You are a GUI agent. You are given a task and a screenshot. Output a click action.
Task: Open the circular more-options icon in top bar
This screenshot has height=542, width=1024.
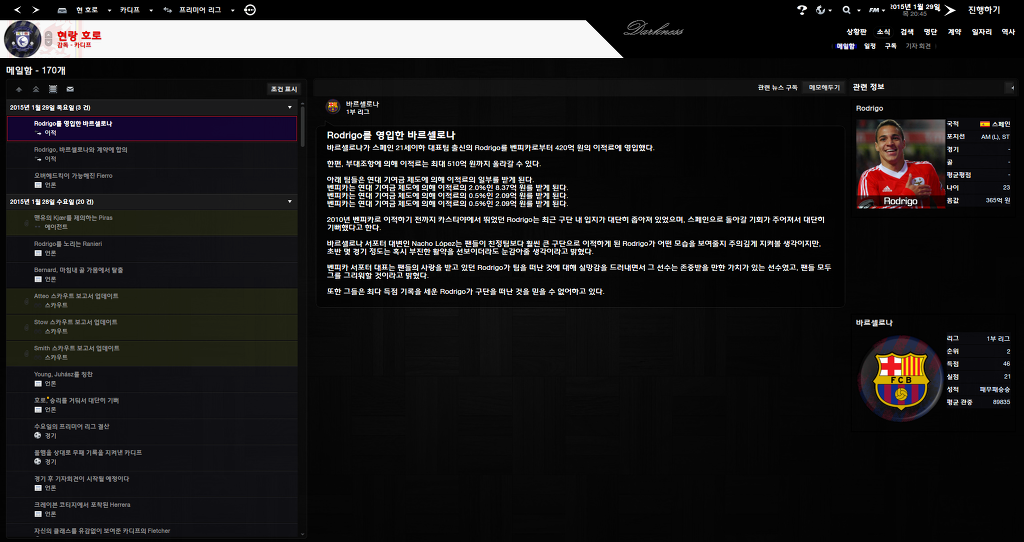[x=250, y=10]
